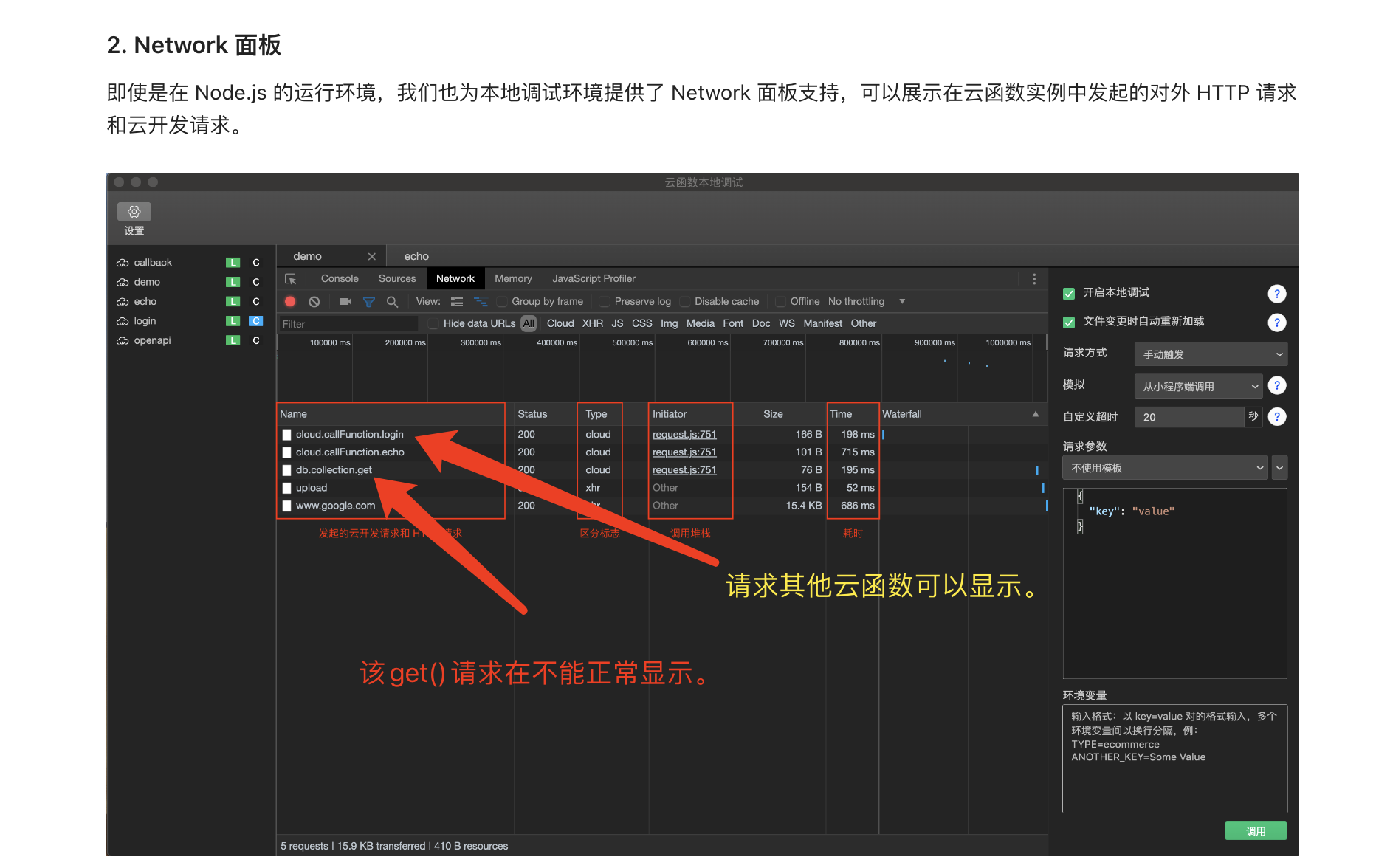Click the 环境变量 text area
Screen dimensions: 1376x868
click(1174, 759)
